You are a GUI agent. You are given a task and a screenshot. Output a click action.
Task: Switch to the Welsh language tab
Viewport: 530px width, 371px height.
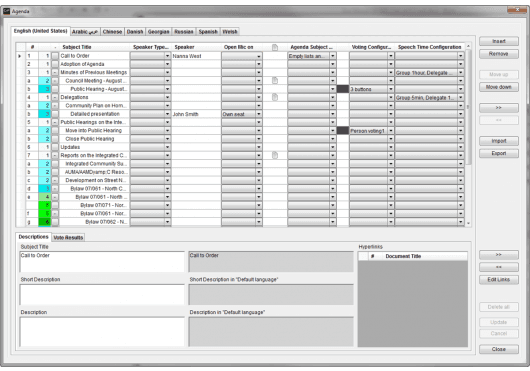click(230, 32)
